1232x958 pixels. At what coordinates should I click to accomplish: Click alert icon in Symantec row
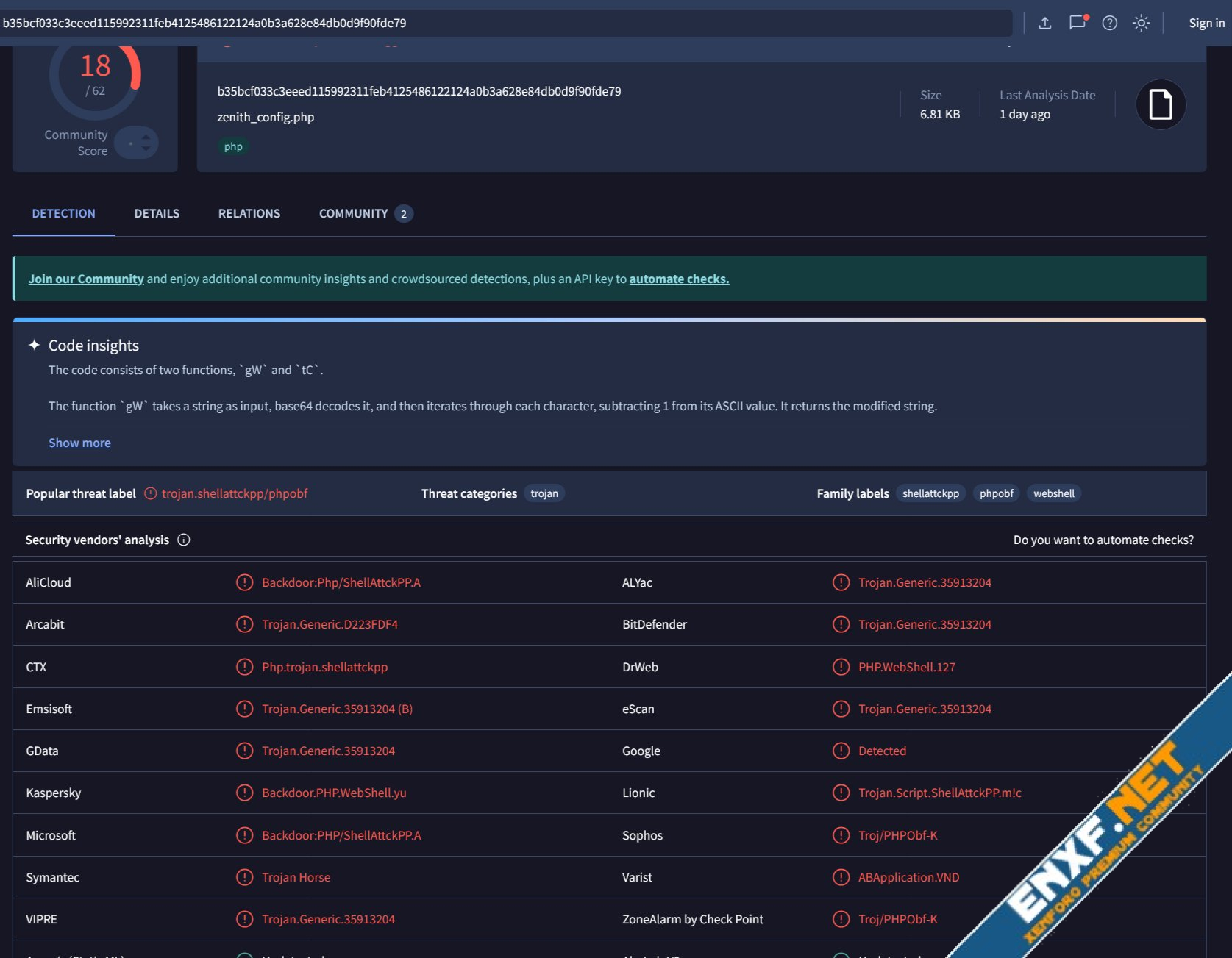244,877
